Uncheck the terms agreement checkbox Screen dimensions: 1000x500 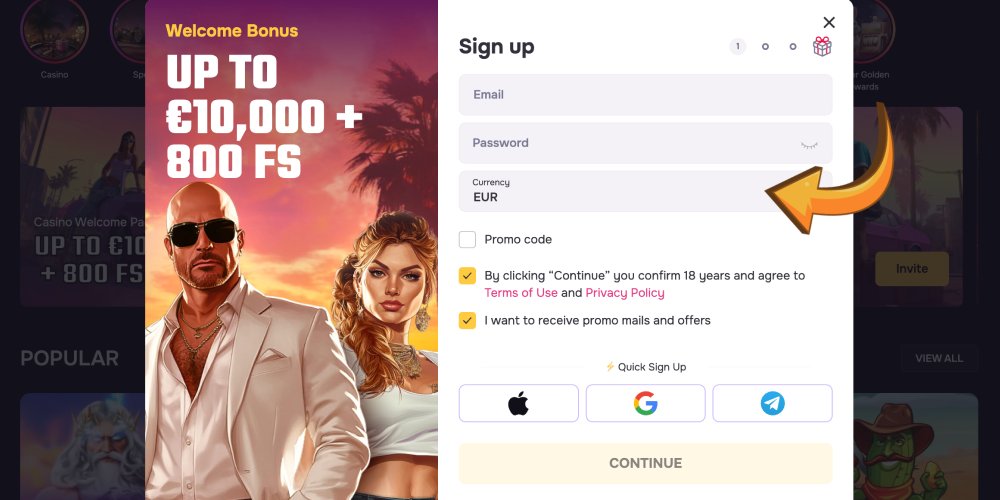click(x=467, y=276)
